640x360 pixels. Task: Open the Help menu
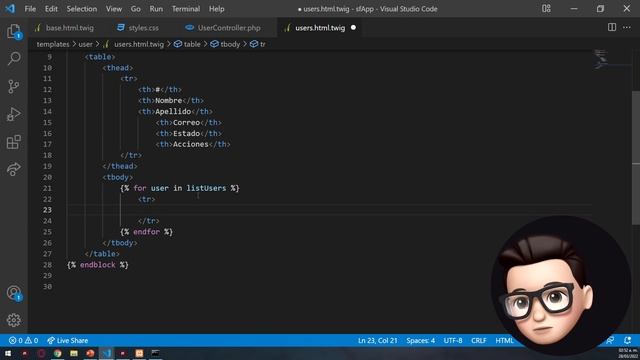point(217,9)
